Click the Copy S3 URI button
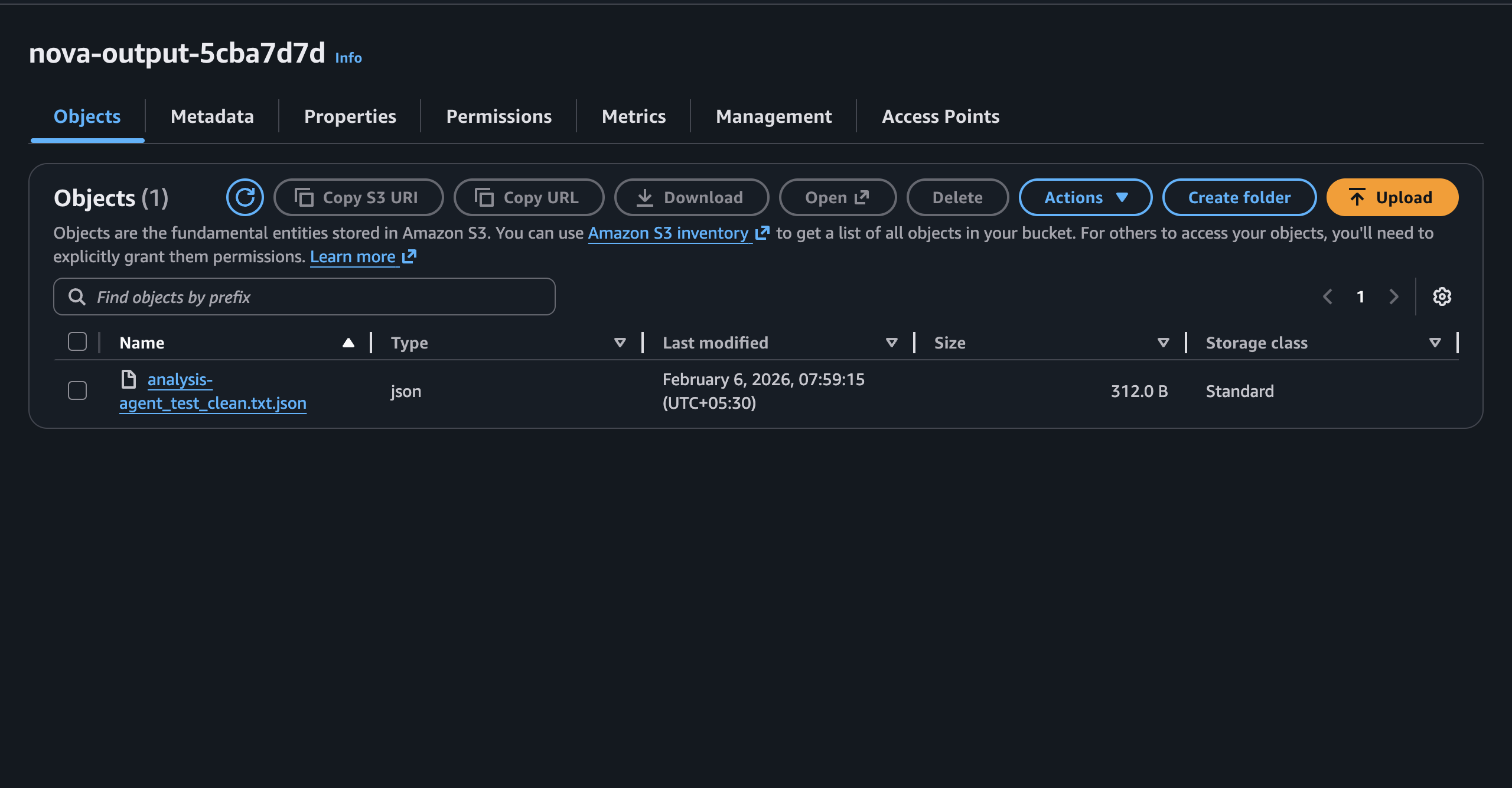The image size is (1512, 788). tap(358, 197)
